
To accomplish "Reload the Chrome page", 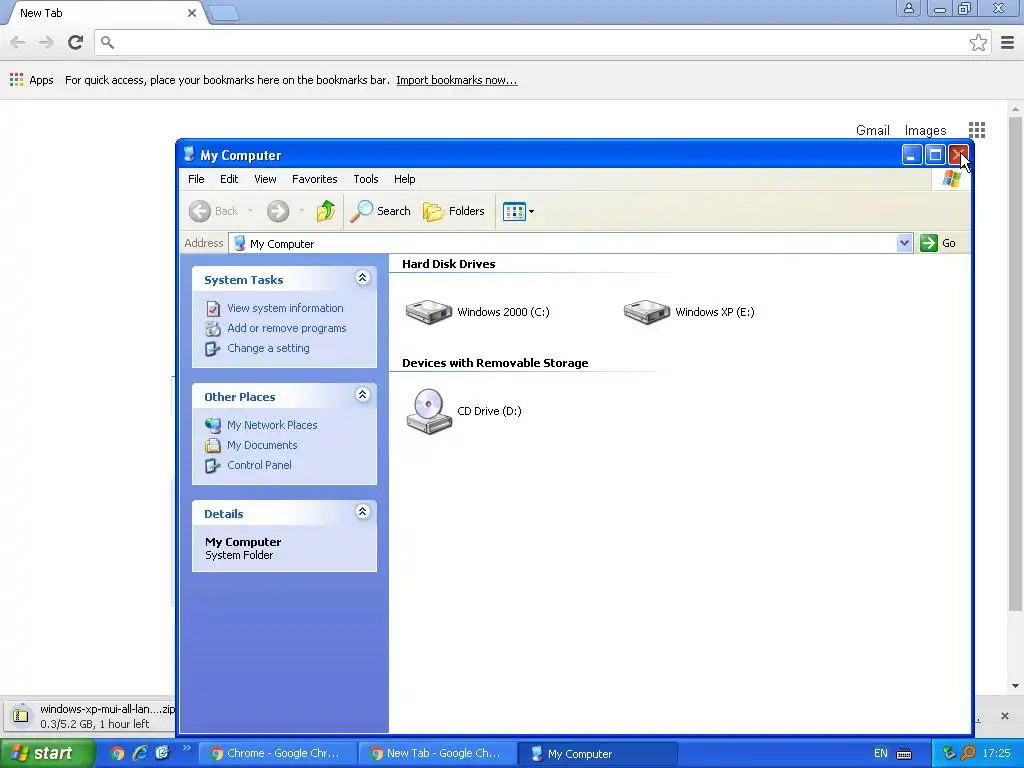I will coord(76,42).
